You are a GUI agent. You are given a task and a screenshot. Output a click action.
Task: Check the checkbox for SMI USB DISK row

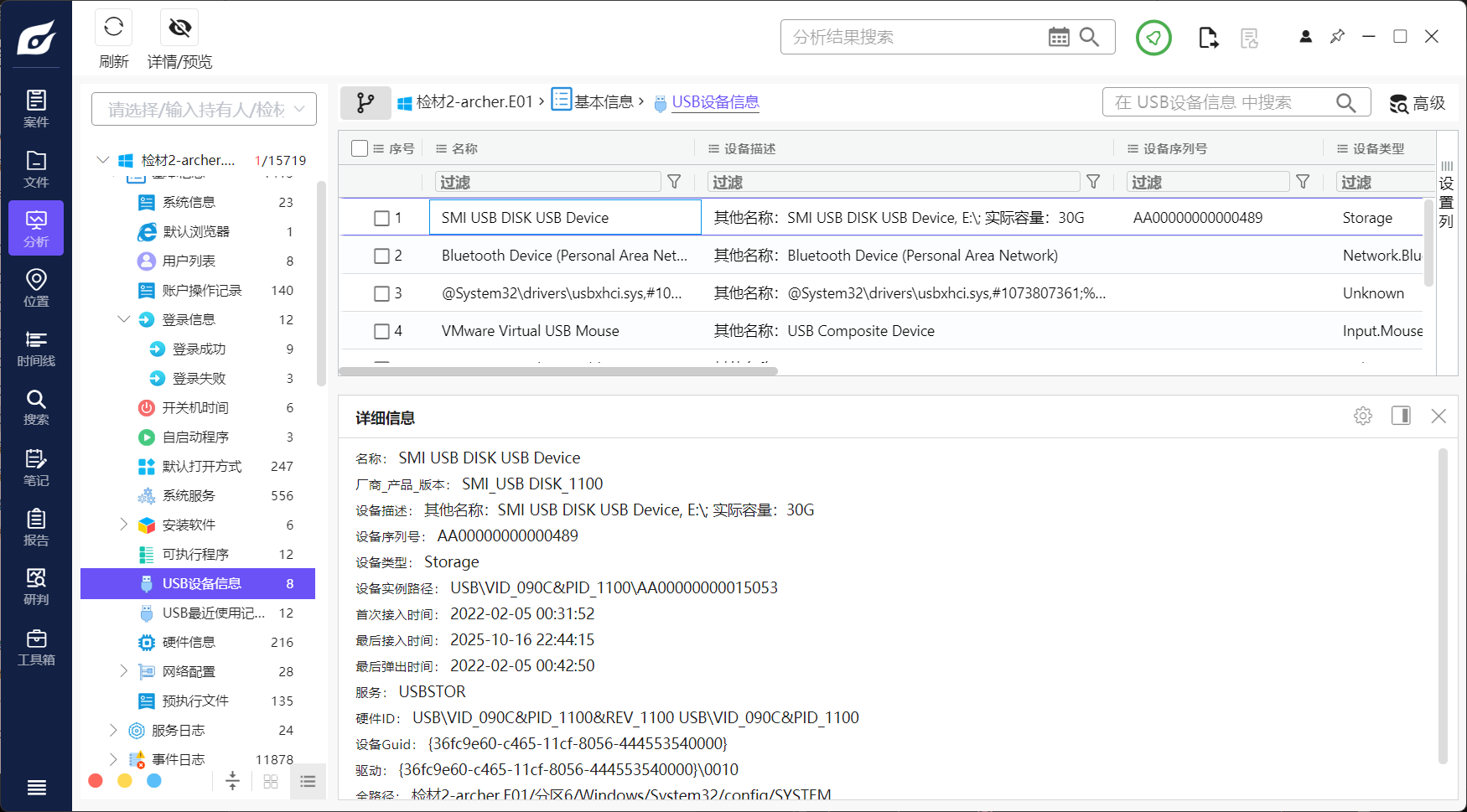click(x=382, y=216)
